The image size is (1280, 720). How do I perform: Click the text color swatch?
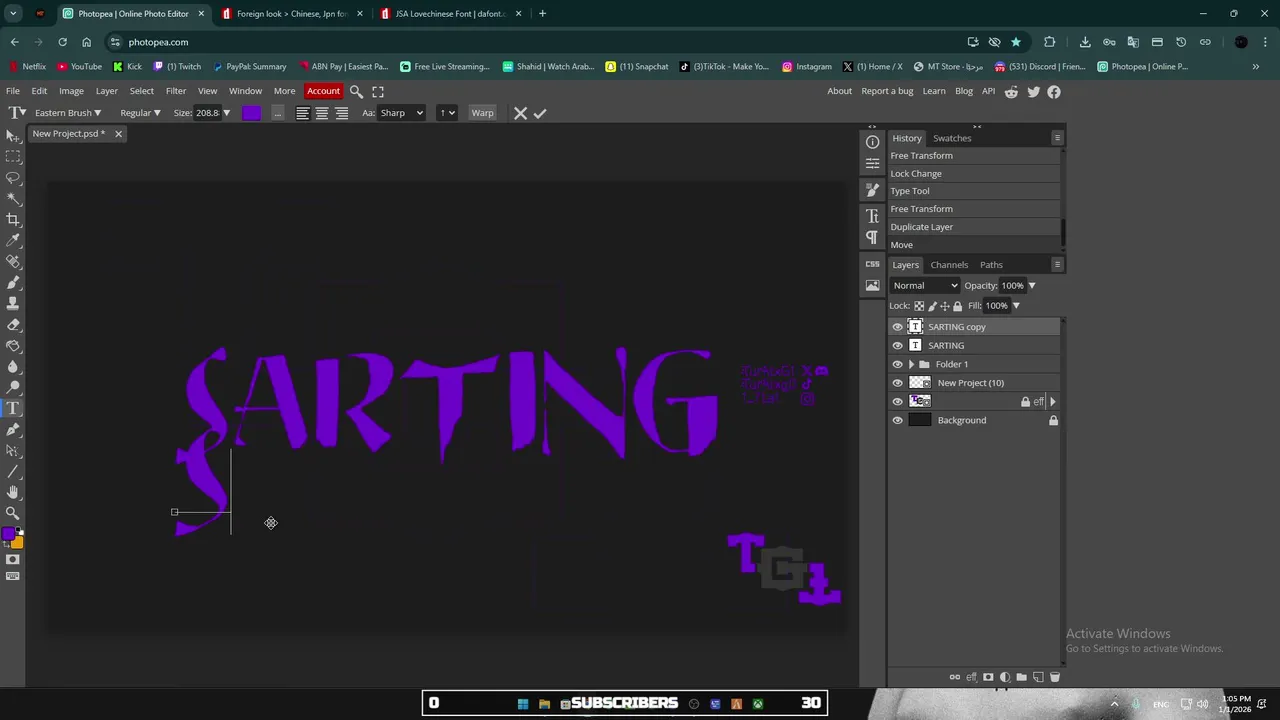(251, 113)
